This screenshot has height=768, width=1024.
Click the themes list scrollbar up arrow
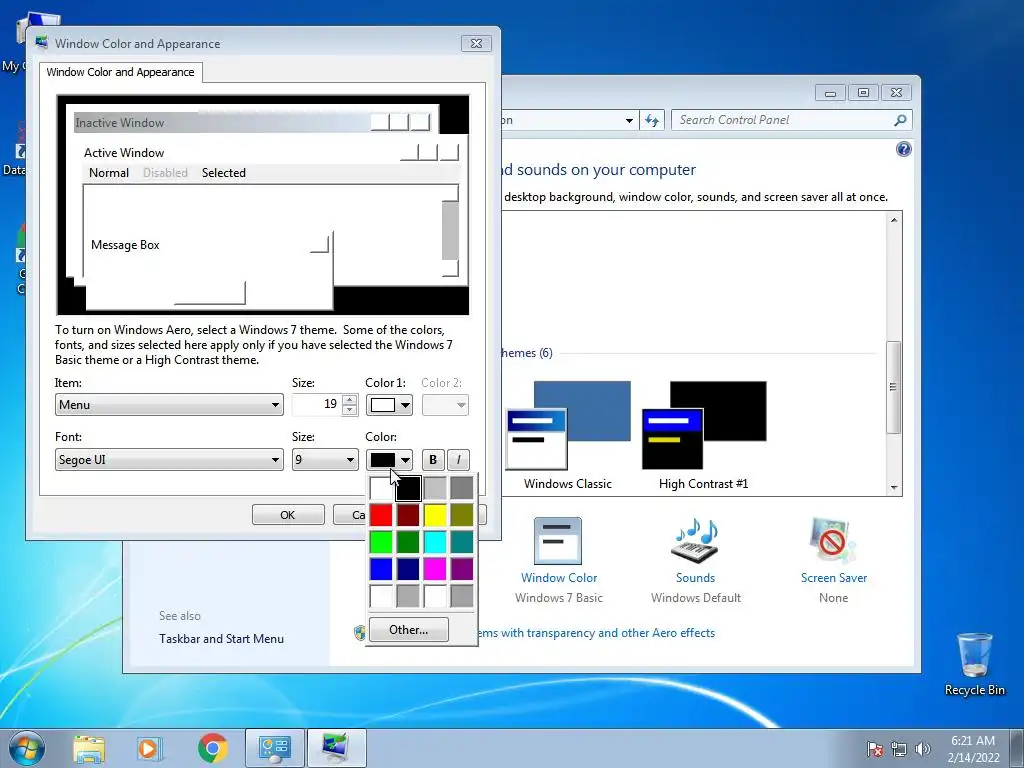coord(894,220)
